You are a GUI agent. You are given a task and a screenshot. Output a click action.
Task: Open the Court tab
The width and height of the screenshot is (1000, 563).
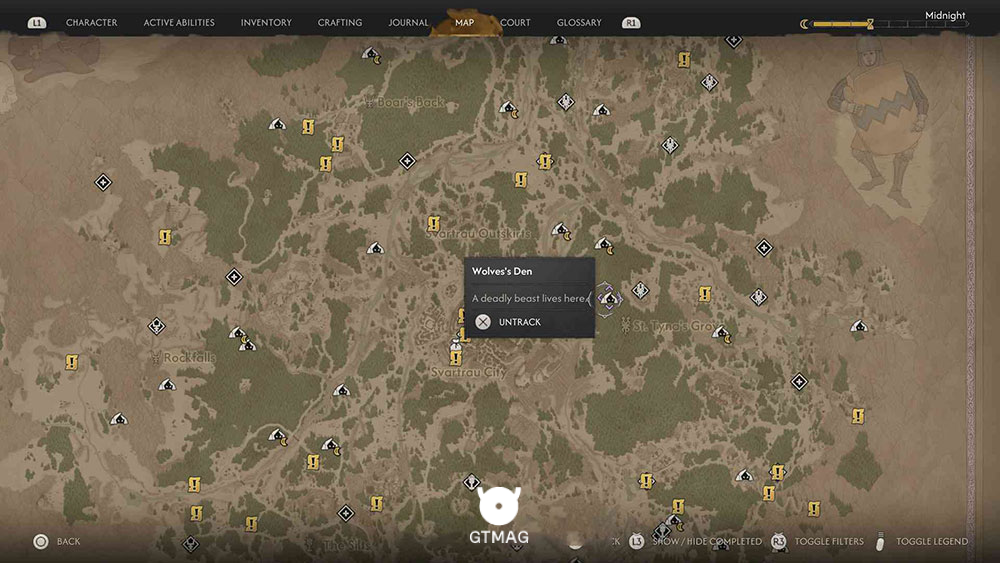pyautogui.click(x=515, y=22)
